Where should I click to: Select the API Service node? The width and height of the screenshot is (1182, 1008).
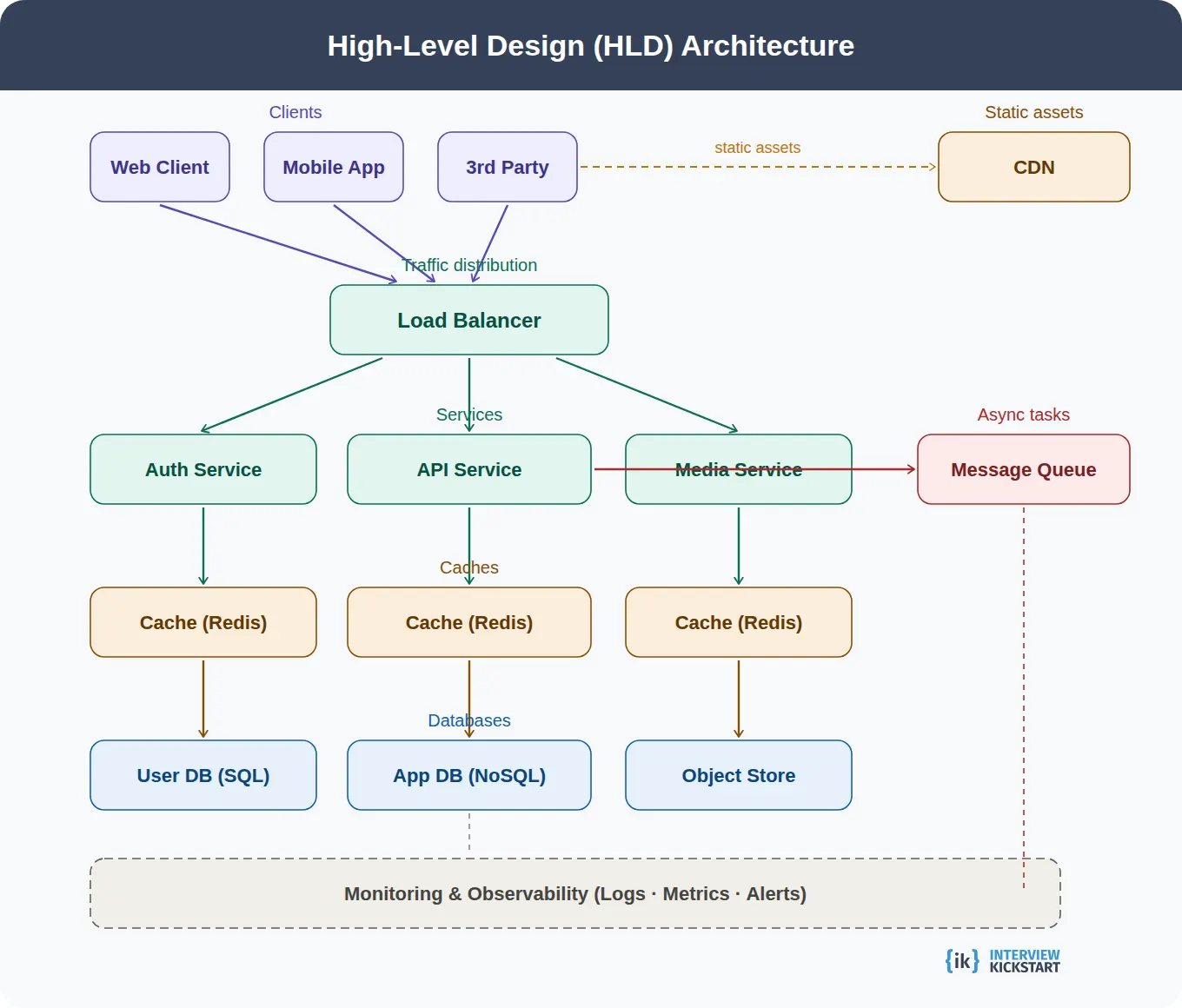[468, 469]
